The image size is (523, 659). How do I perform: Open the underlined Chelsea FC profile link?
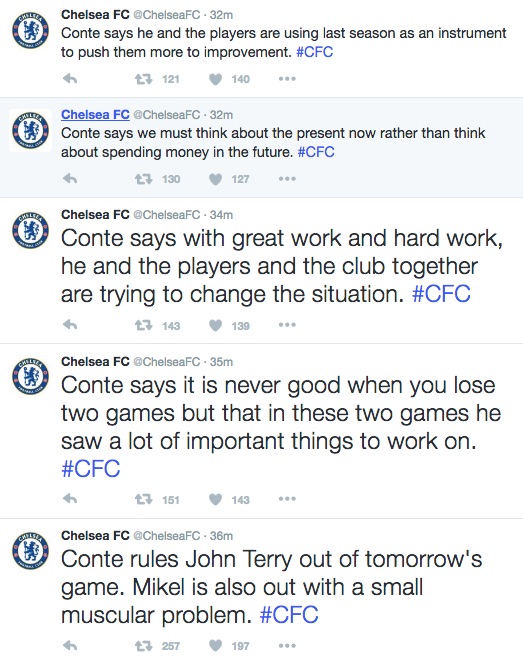[95, 114]
